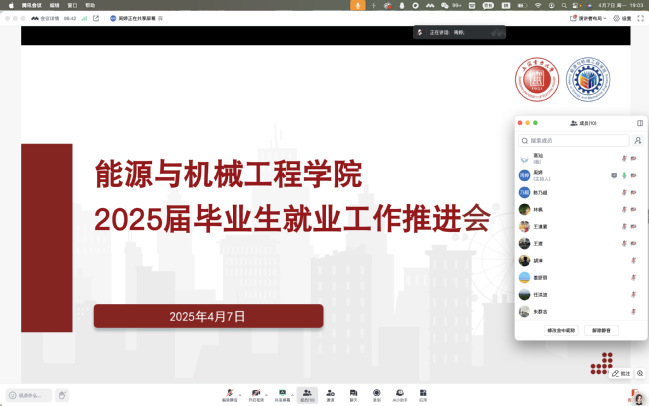Open the 应用 apps icon
The image size is (649, 406).
[x=423, y=394]
